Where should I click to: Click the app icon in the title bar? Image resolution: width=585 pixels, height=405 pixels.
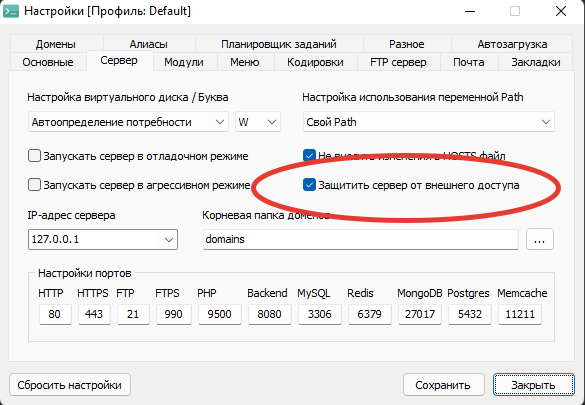pyautogui.click(x=10, y=11)
